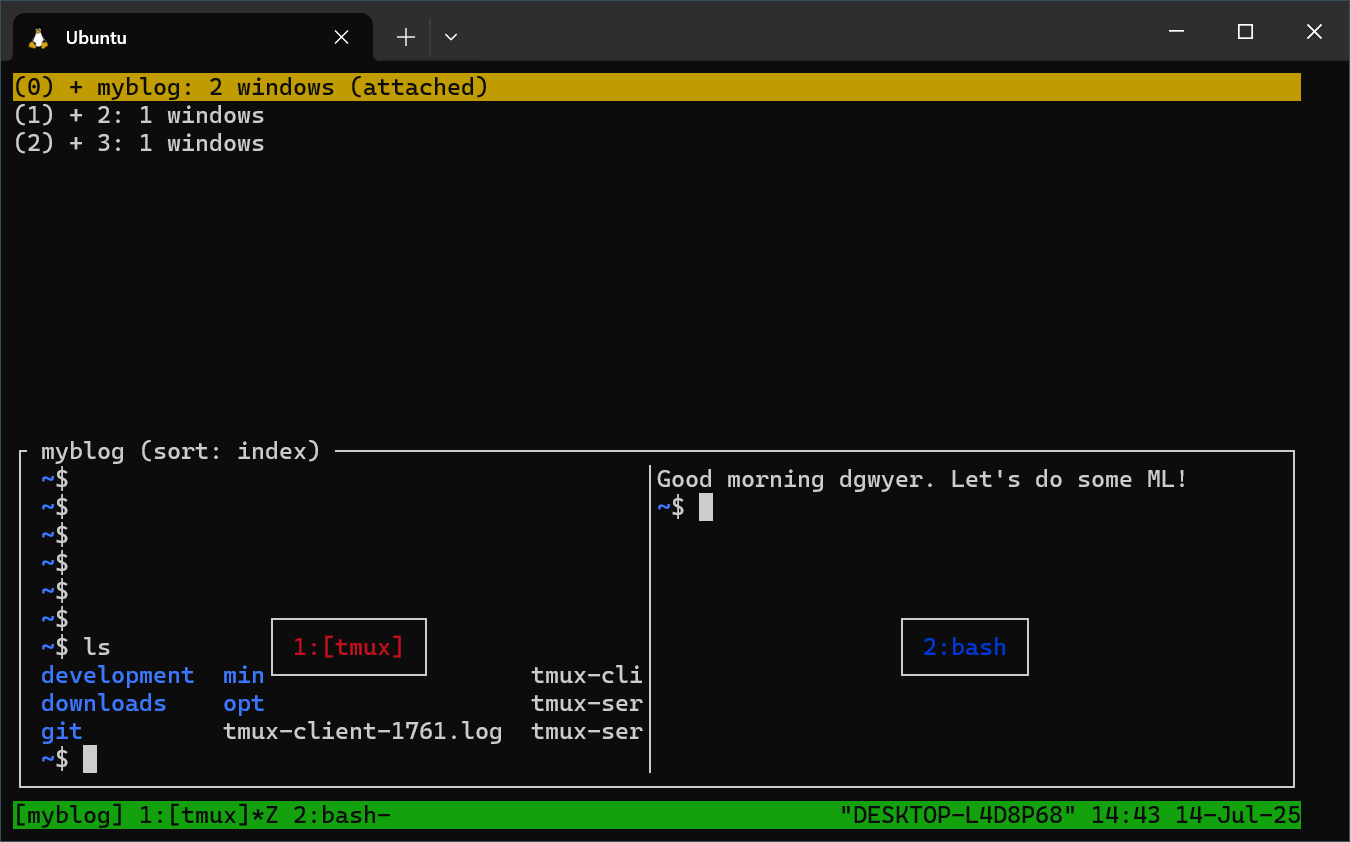Click the development directory in the ls output
The width and height of the screenshot is (1350, 842).
pyautogui.click(x=117, y=675)
